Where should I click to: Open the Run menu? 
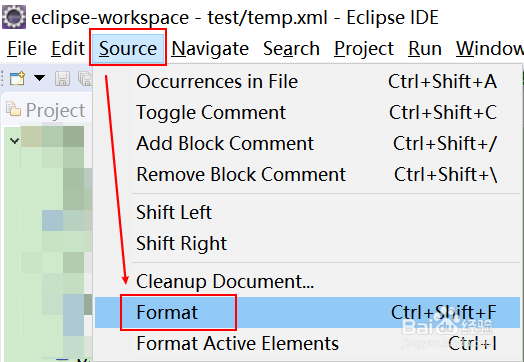pos(425,48)
